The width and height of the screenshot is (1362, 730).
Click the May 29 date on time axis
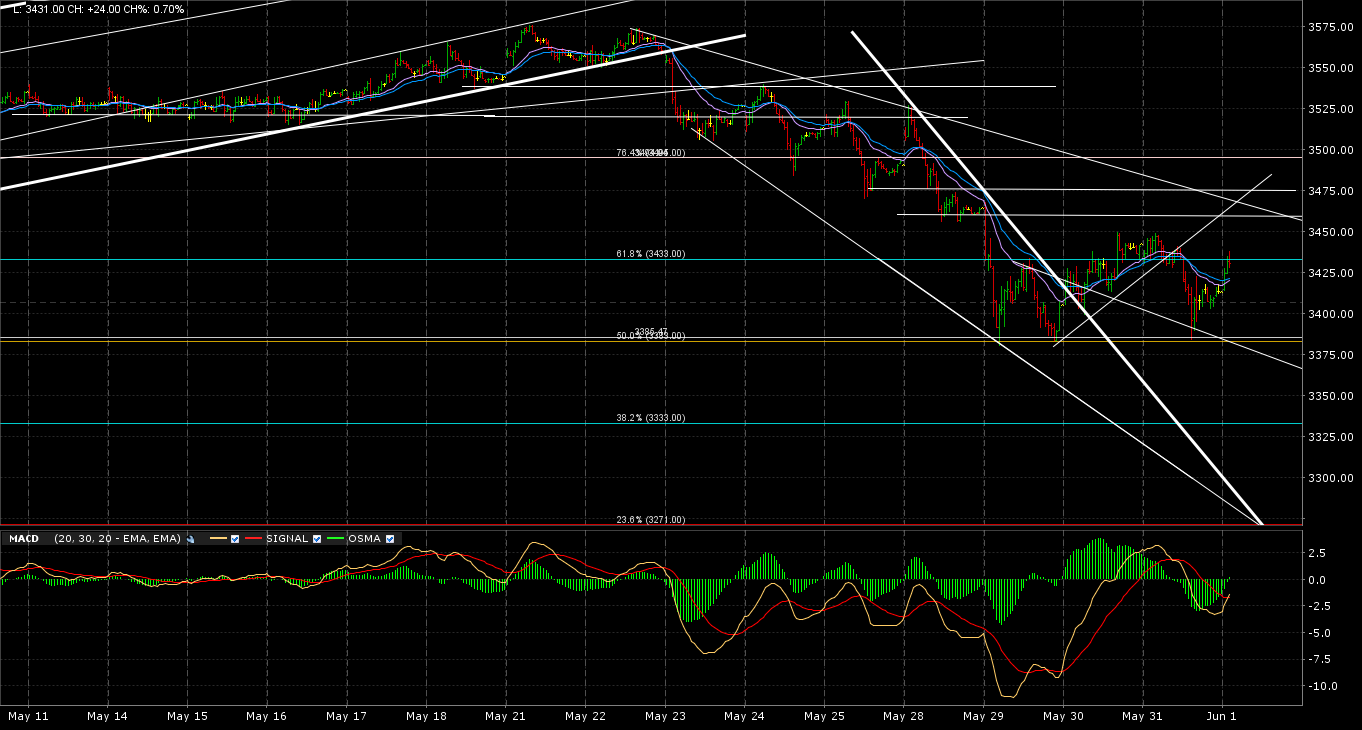983,717
